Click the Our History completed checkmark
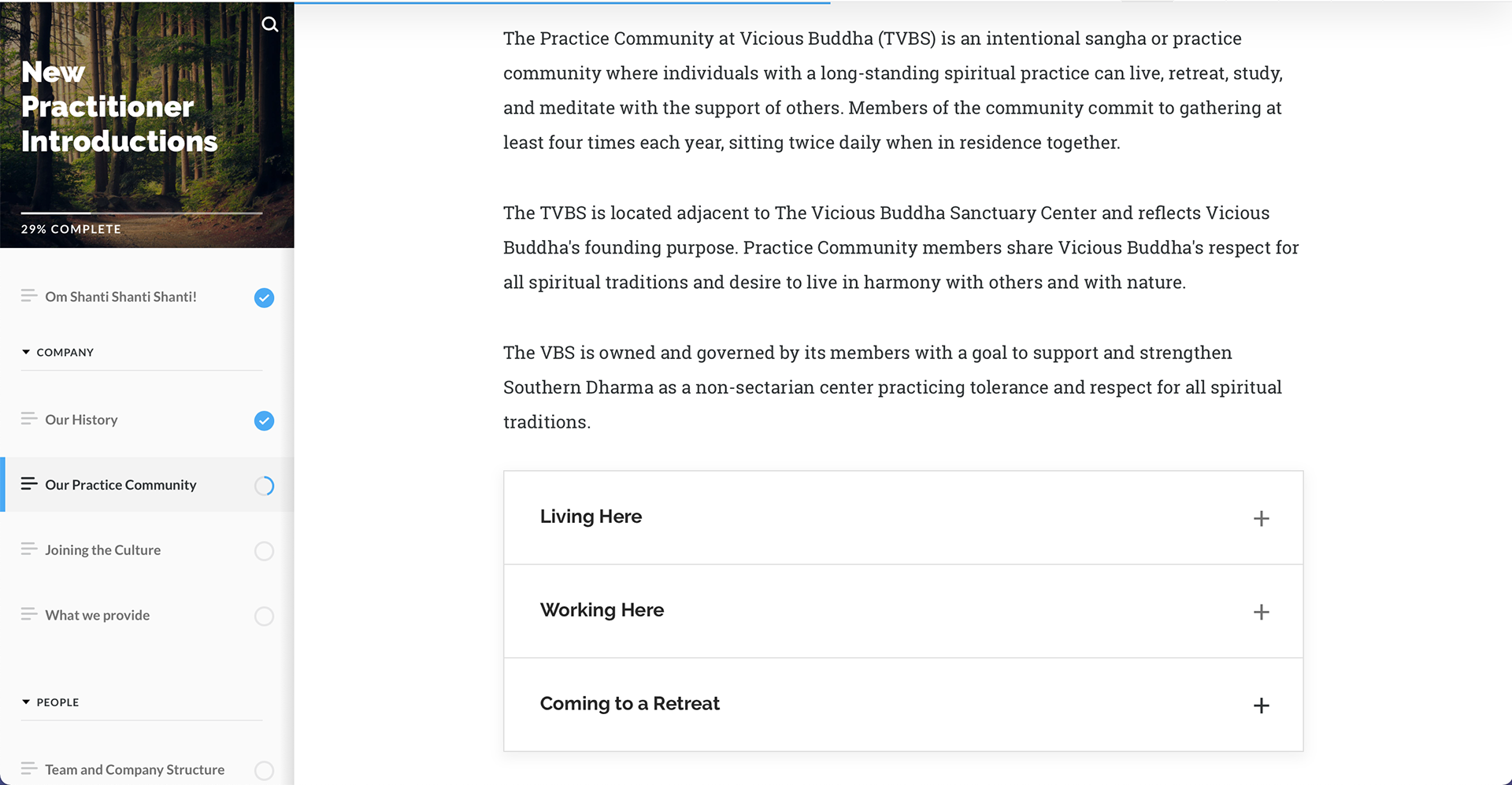Image resolution: width=1512 pixels, height=785 pixels. pyautogui.click(x=264, y=420)
